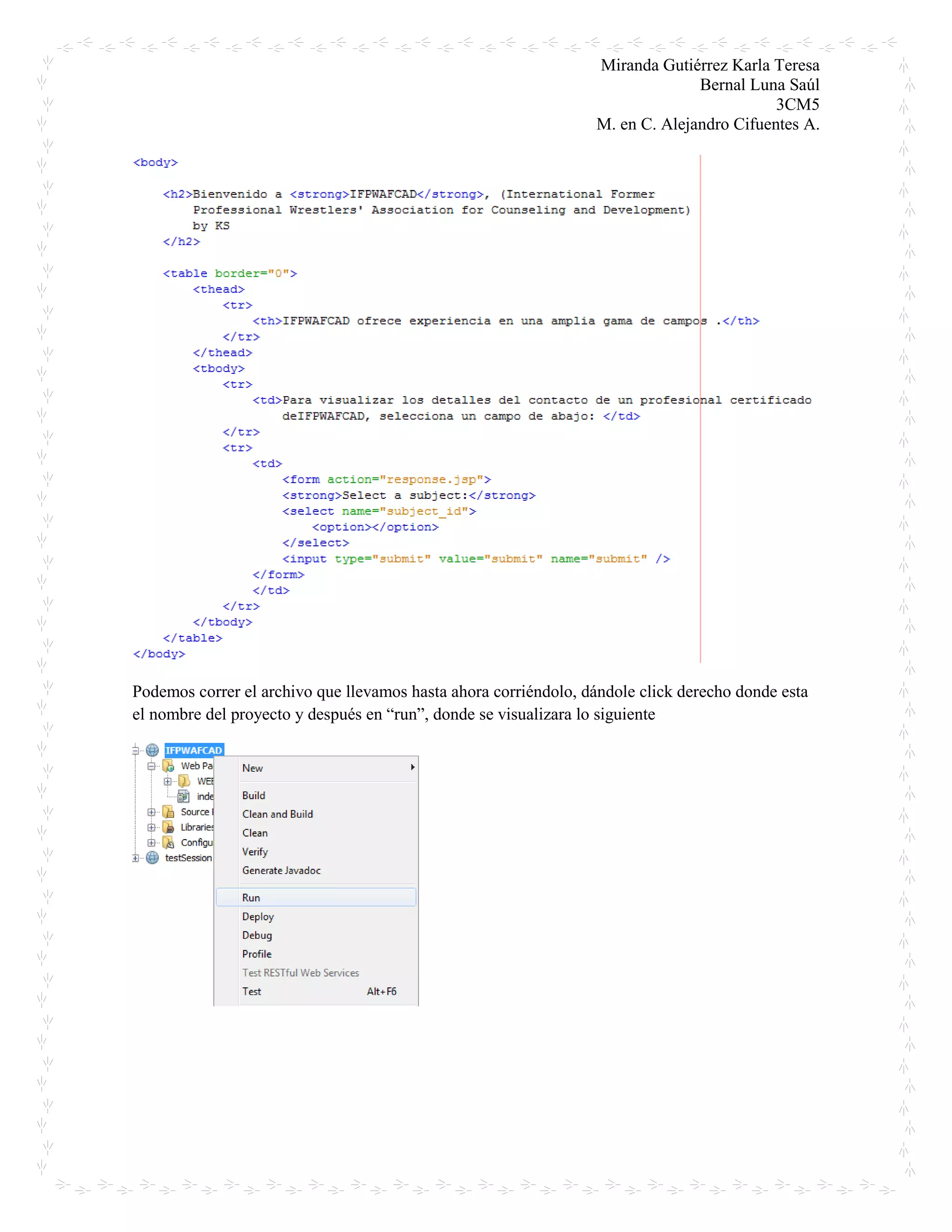Click the Web Pages folder icon
Screen dimensions: 952x1232
click(168, 766)
